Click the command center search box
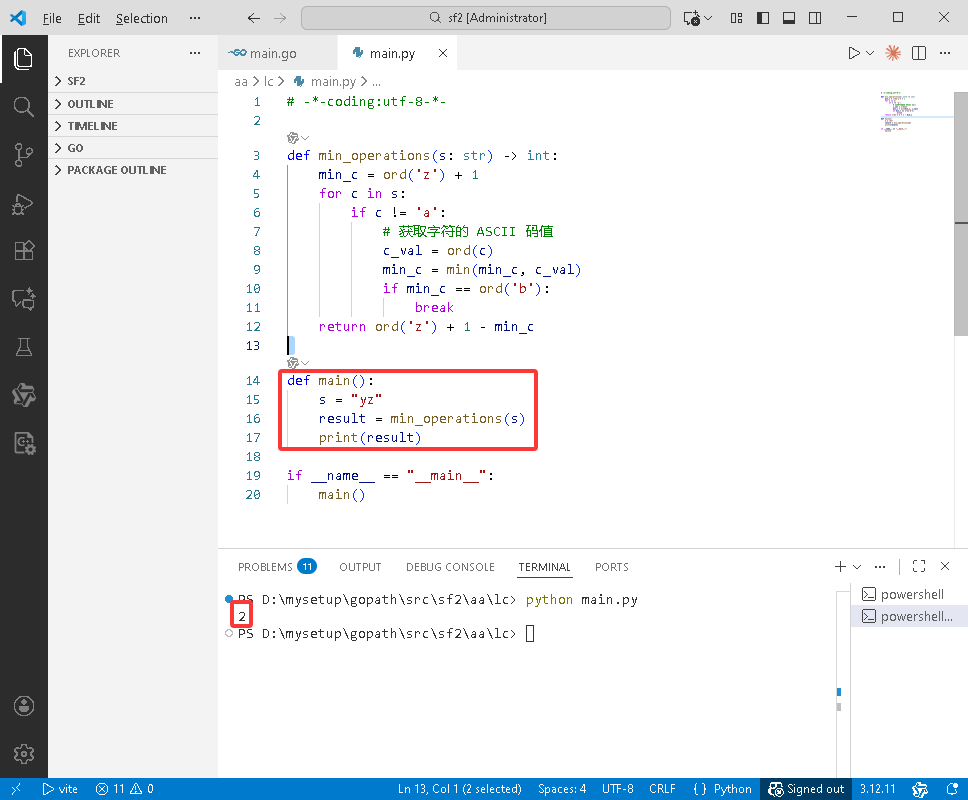Image resolution: width=968 pixels, height=800 pixels. (486, 18)
